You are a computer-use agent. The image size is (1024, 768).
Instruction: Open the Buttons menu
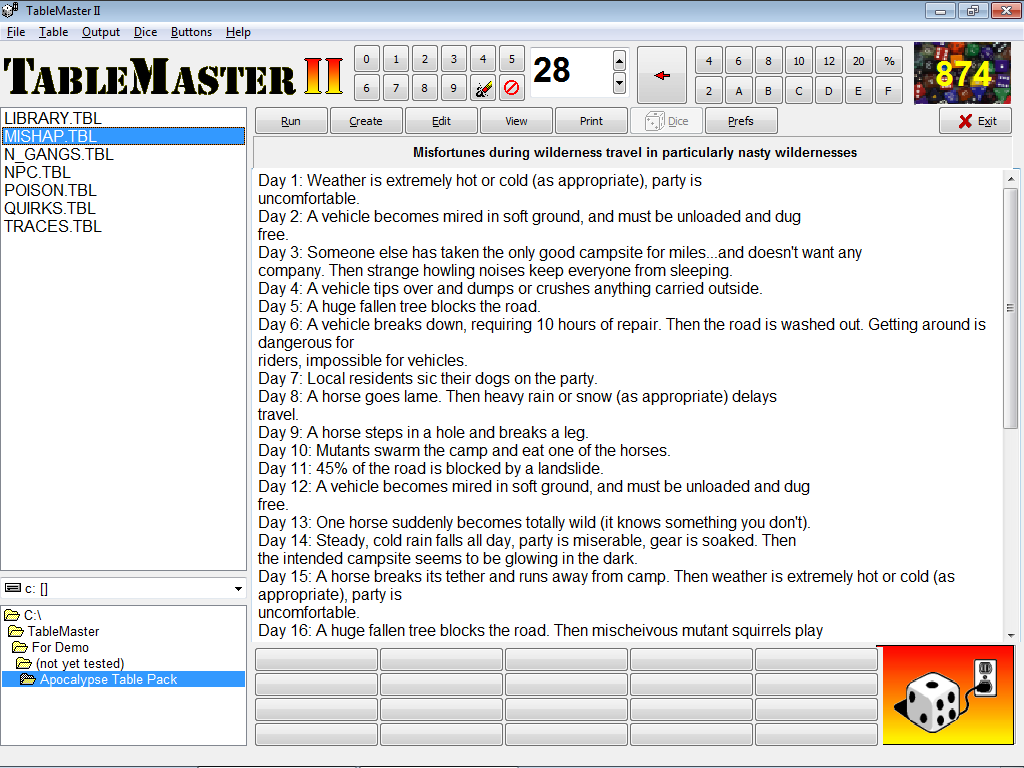[191, 32]
